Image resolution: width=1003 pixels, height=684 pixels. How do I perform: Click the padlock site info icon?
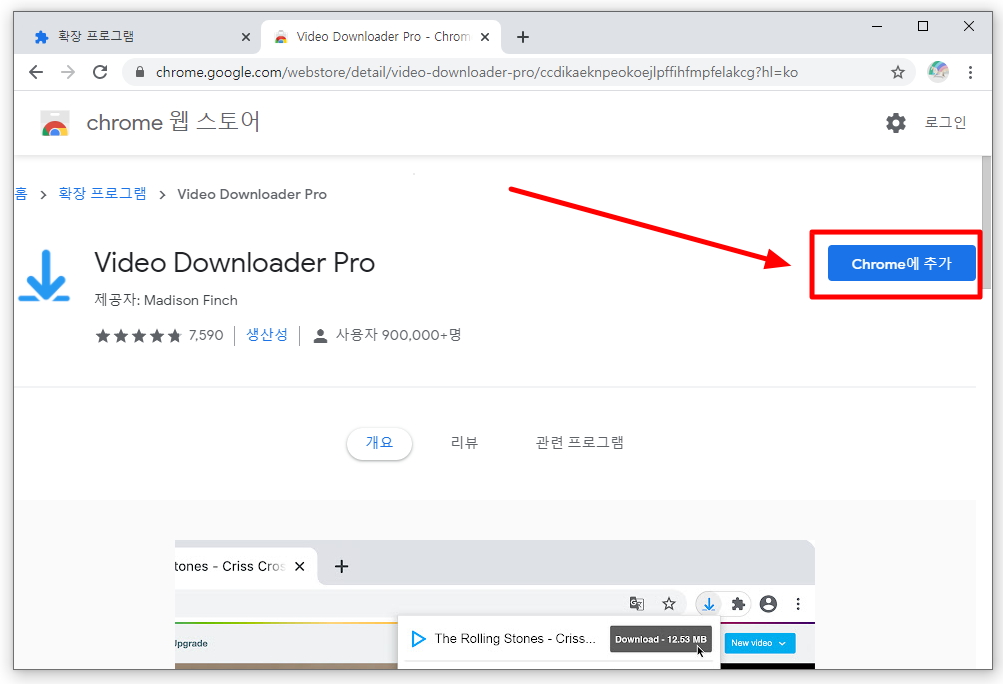[140, 72]
